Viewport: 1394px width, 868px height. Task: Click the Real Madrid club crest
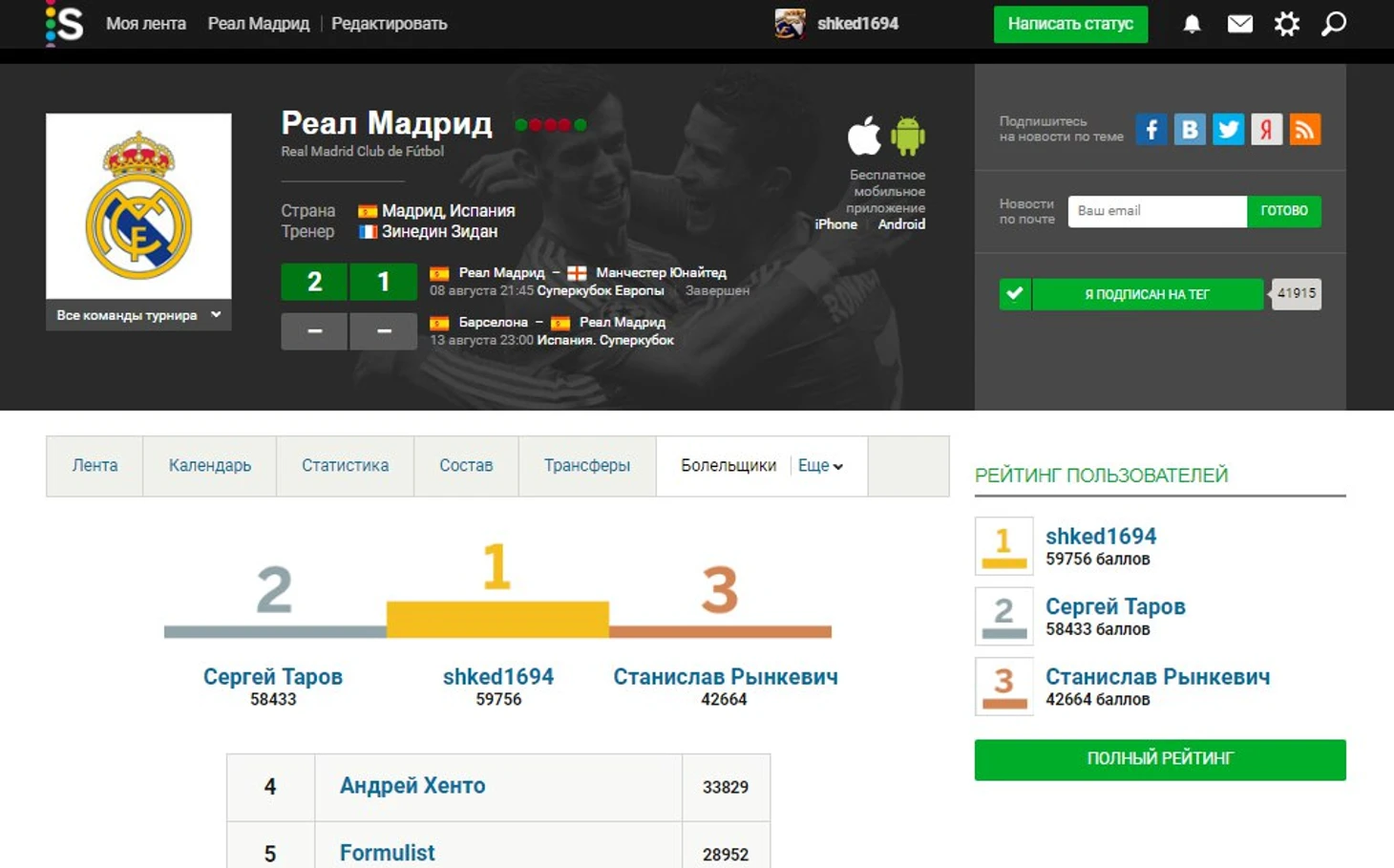[x=138, y=205]
